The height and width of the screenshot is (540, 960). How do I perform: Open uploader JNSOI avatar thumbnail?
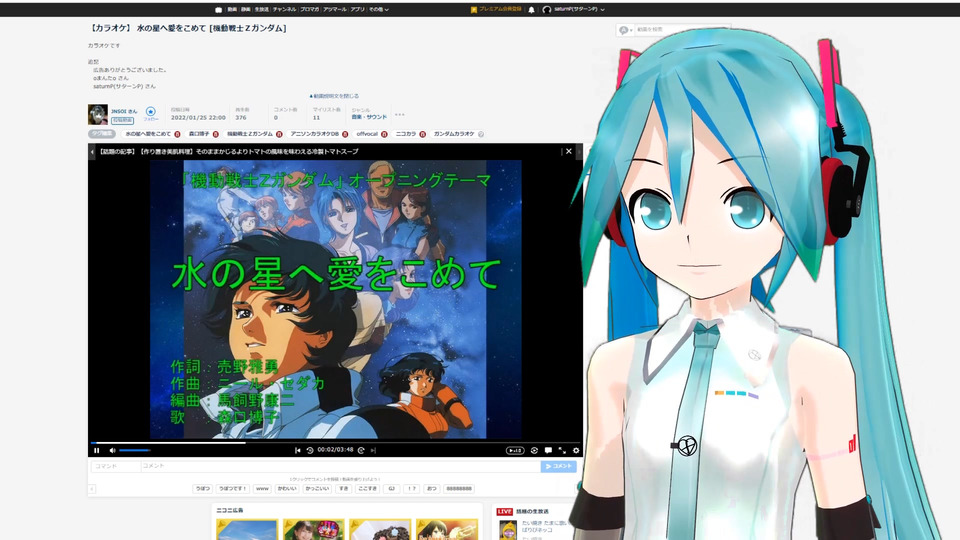point(98,114)
